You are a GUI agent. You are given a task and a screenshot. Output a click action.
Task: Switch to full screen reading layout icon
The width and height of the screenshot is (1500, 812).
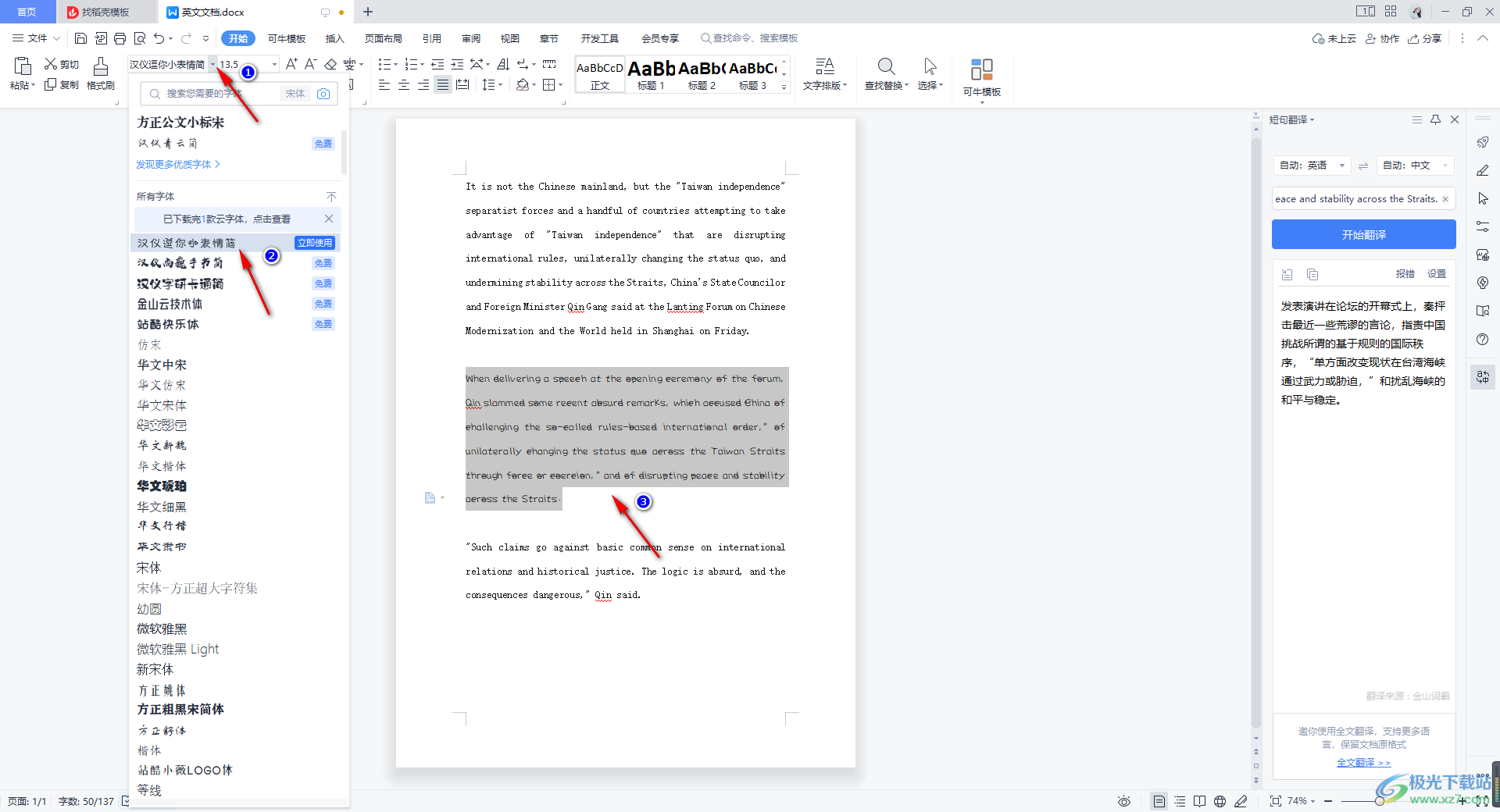click(x=1199, y=801)
